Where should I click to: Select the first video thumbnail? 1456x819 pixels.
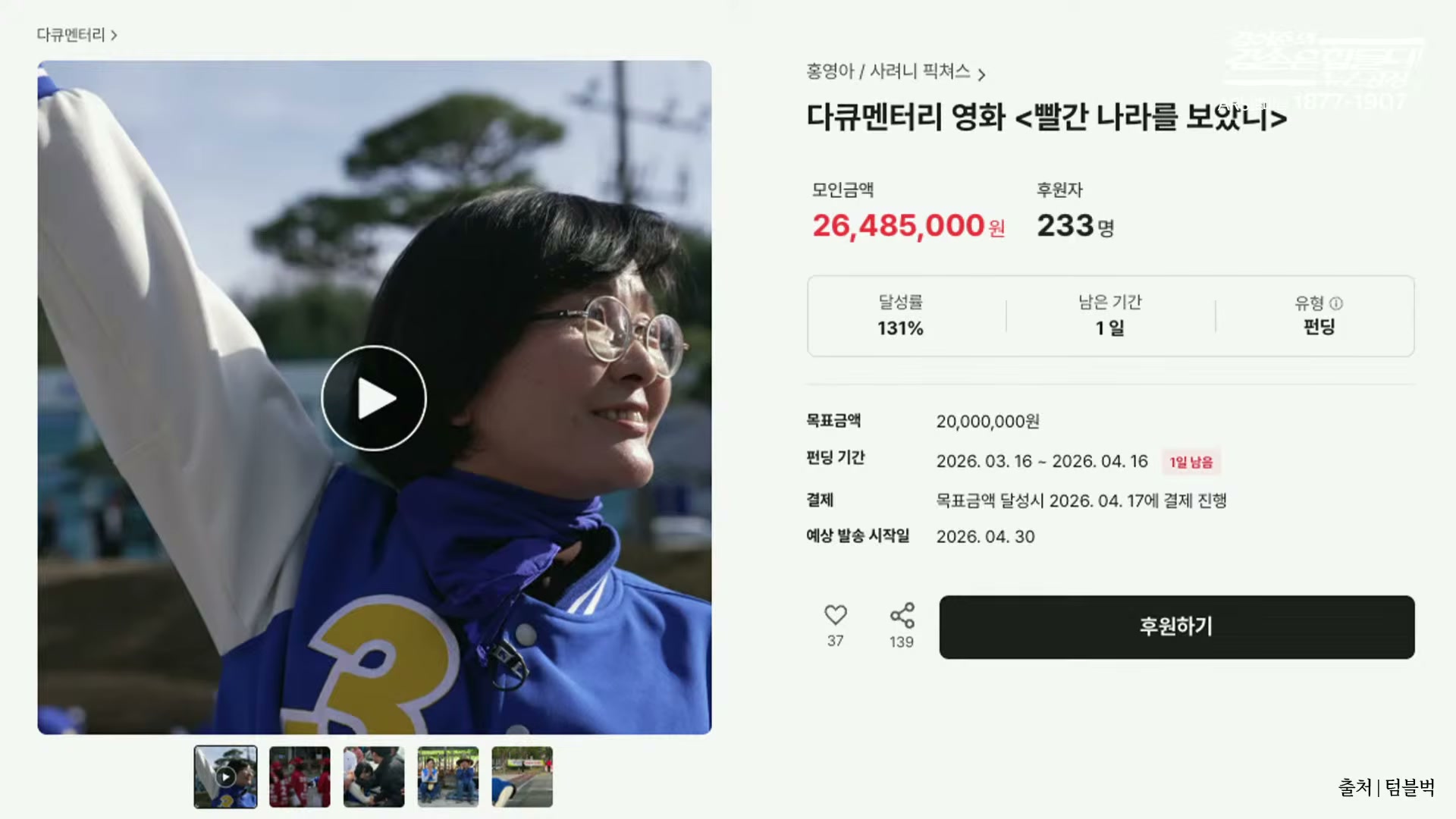[x=225, y=777]
